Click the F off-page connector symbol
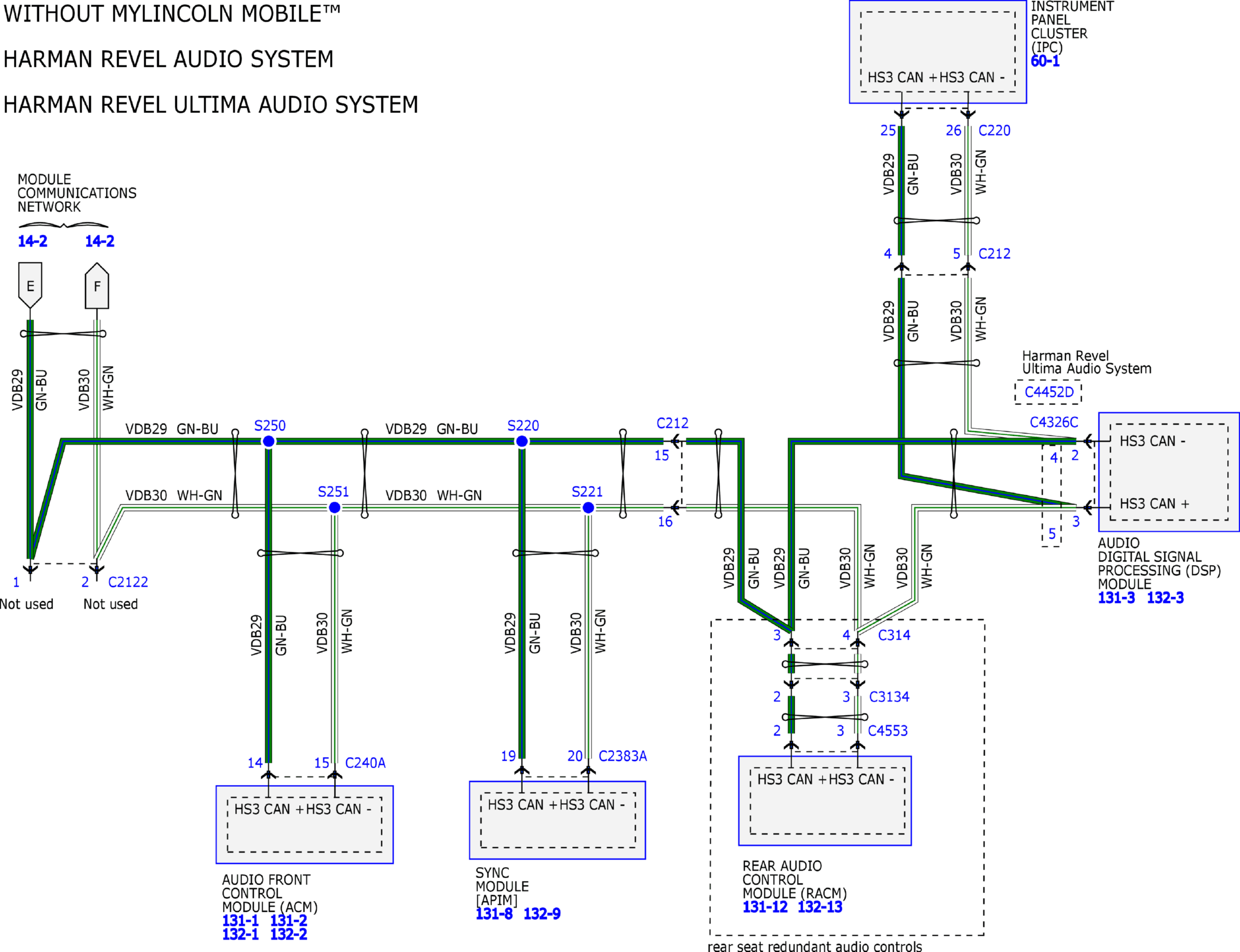 (x=97, y=286)
